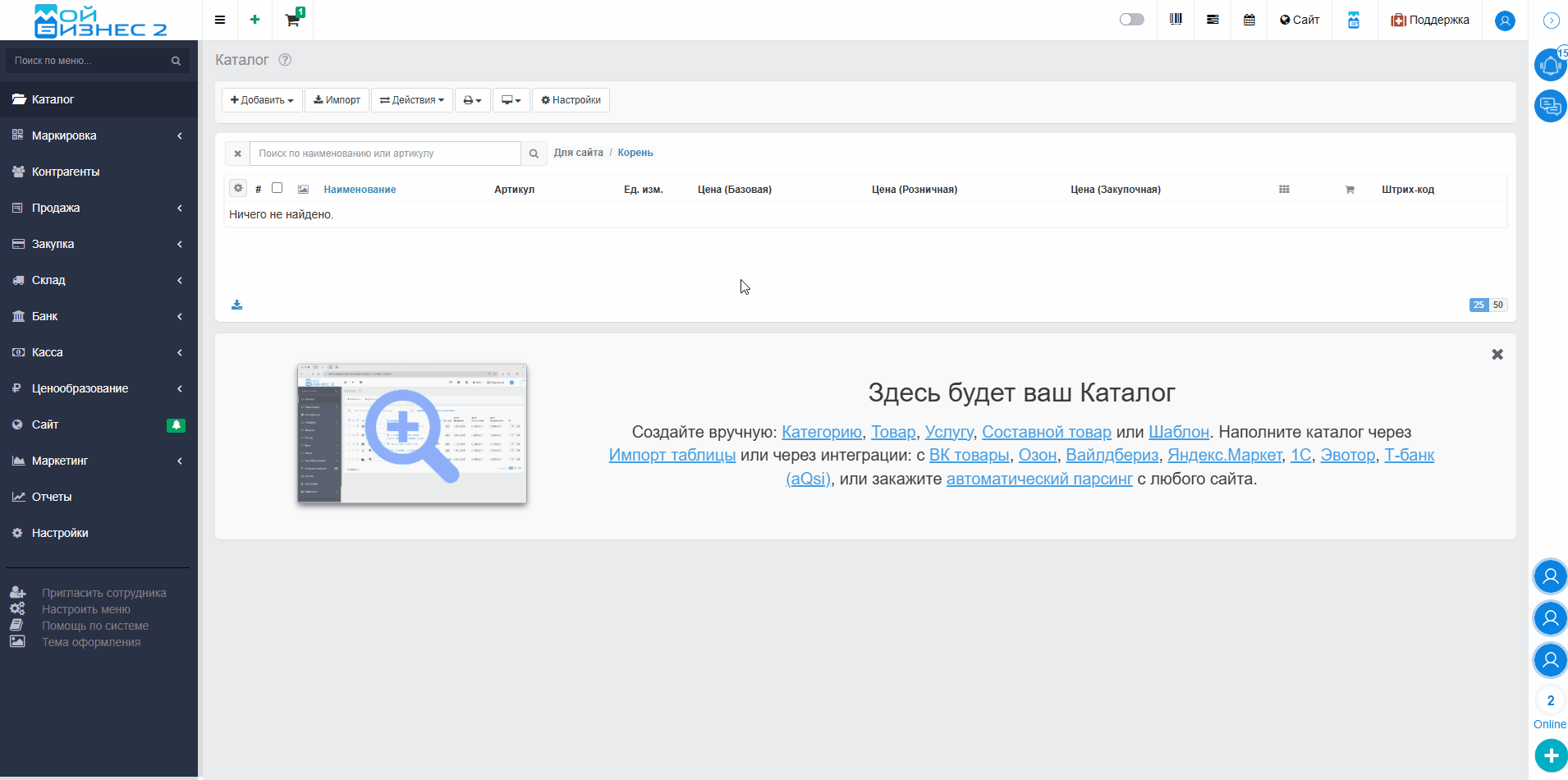Open the calendar icon in top bar
Viewport: 1568px width, 780px height.
pyautogui.click(x=1249, y=20)
